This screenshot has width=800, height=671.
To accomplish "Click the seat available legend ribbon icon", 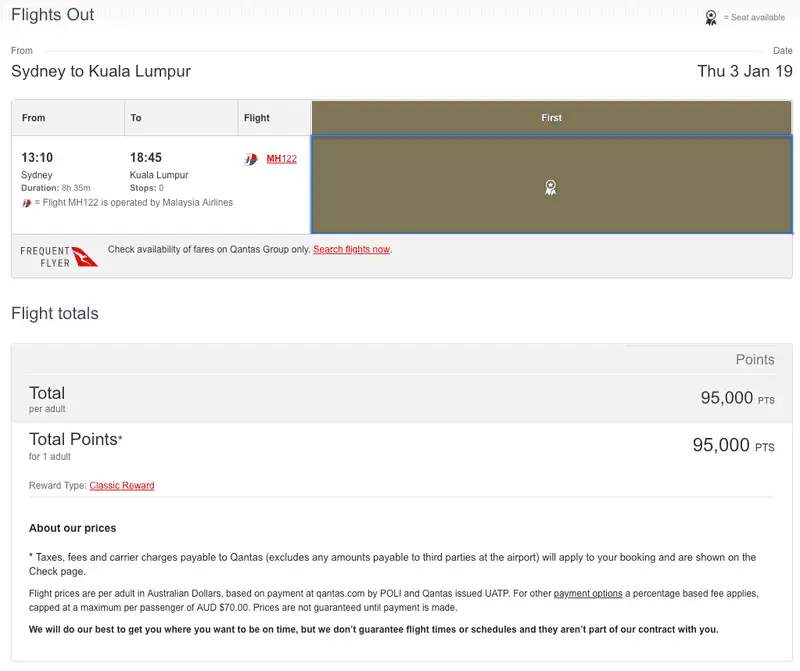I will point(711,18).
